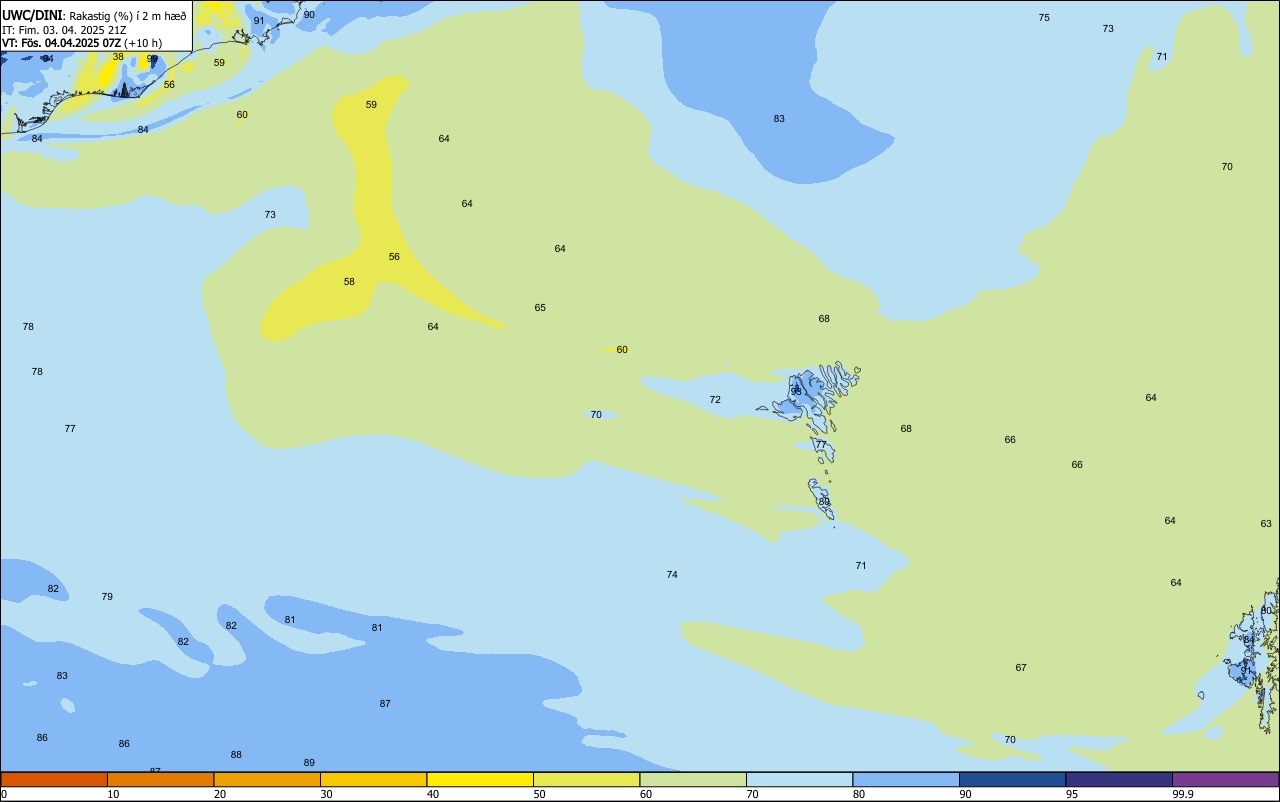Image resolution: width=1280 pixels, height=802 pixels.
Task: Click the humidity value 88 on map
Action: click(x=236, y=755)
